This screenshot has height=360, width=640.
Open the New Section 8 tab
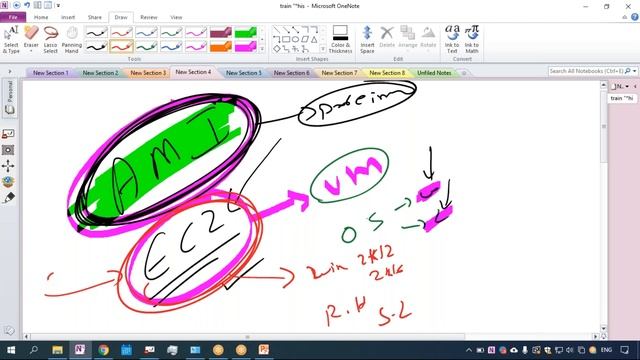[387, 73]
